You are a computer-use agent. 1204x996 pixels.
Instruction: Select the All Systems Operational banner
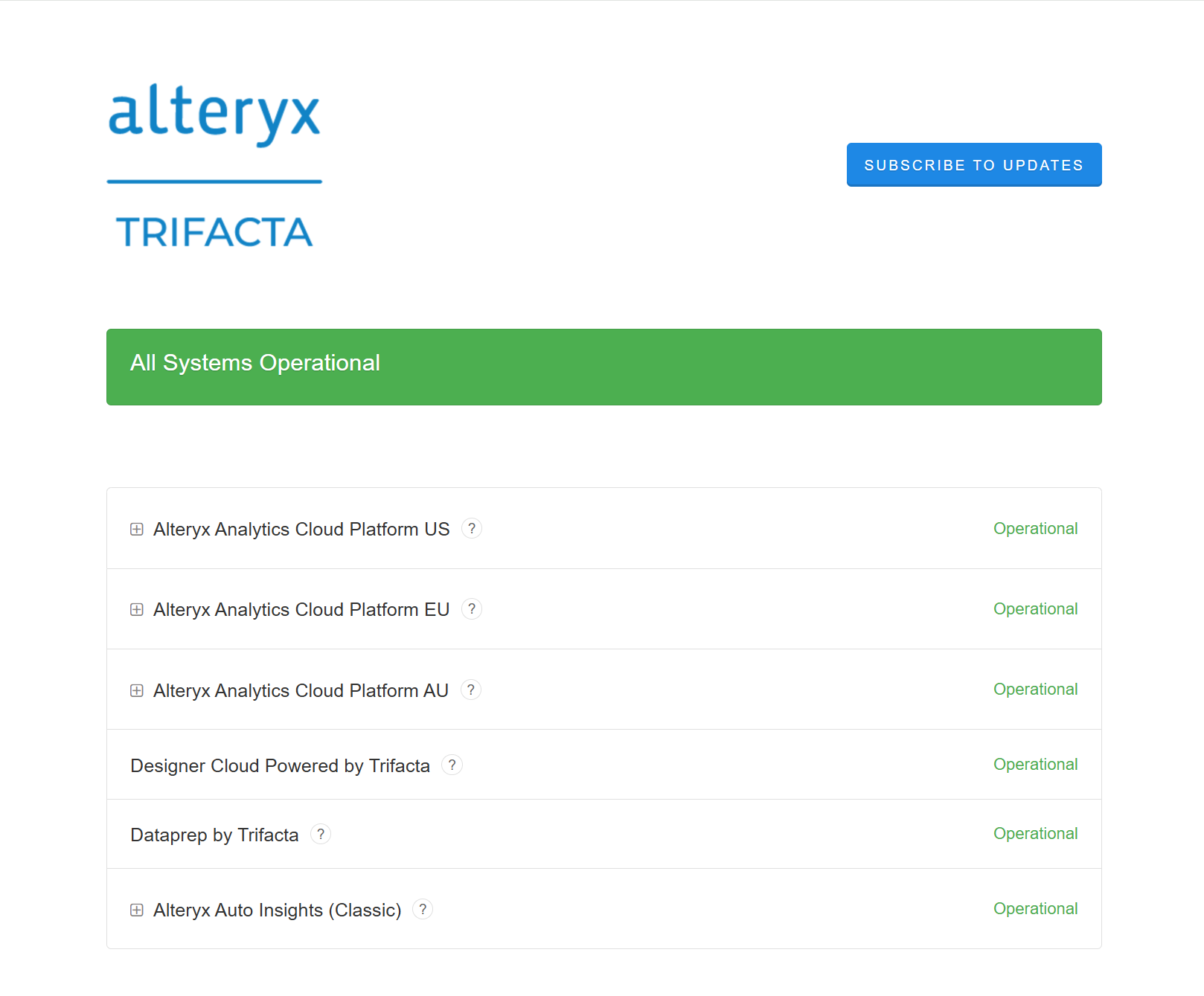point(603,367)
